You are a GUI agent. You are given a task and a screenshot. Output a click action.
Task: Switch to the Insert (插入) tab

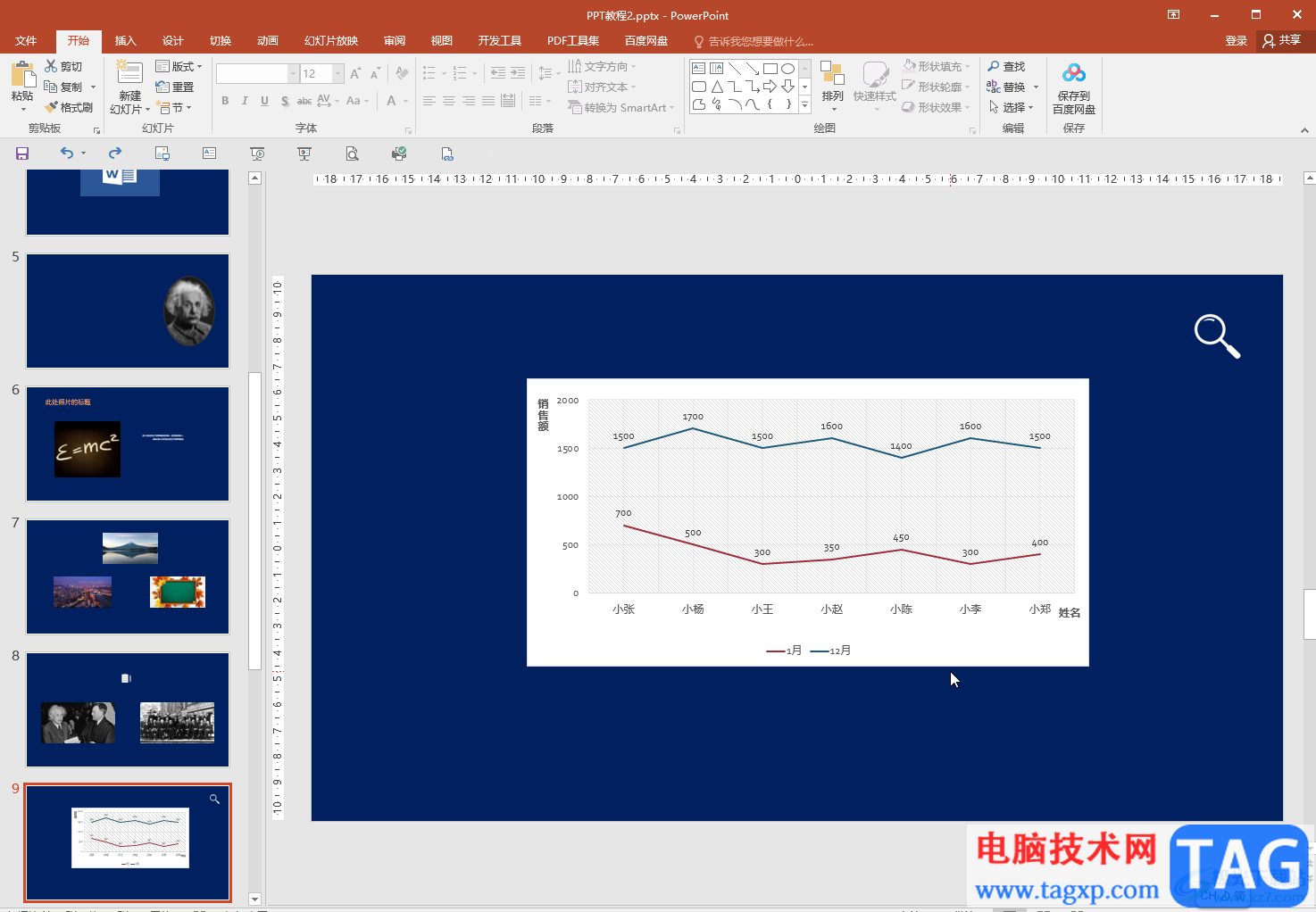click(125, 41)
